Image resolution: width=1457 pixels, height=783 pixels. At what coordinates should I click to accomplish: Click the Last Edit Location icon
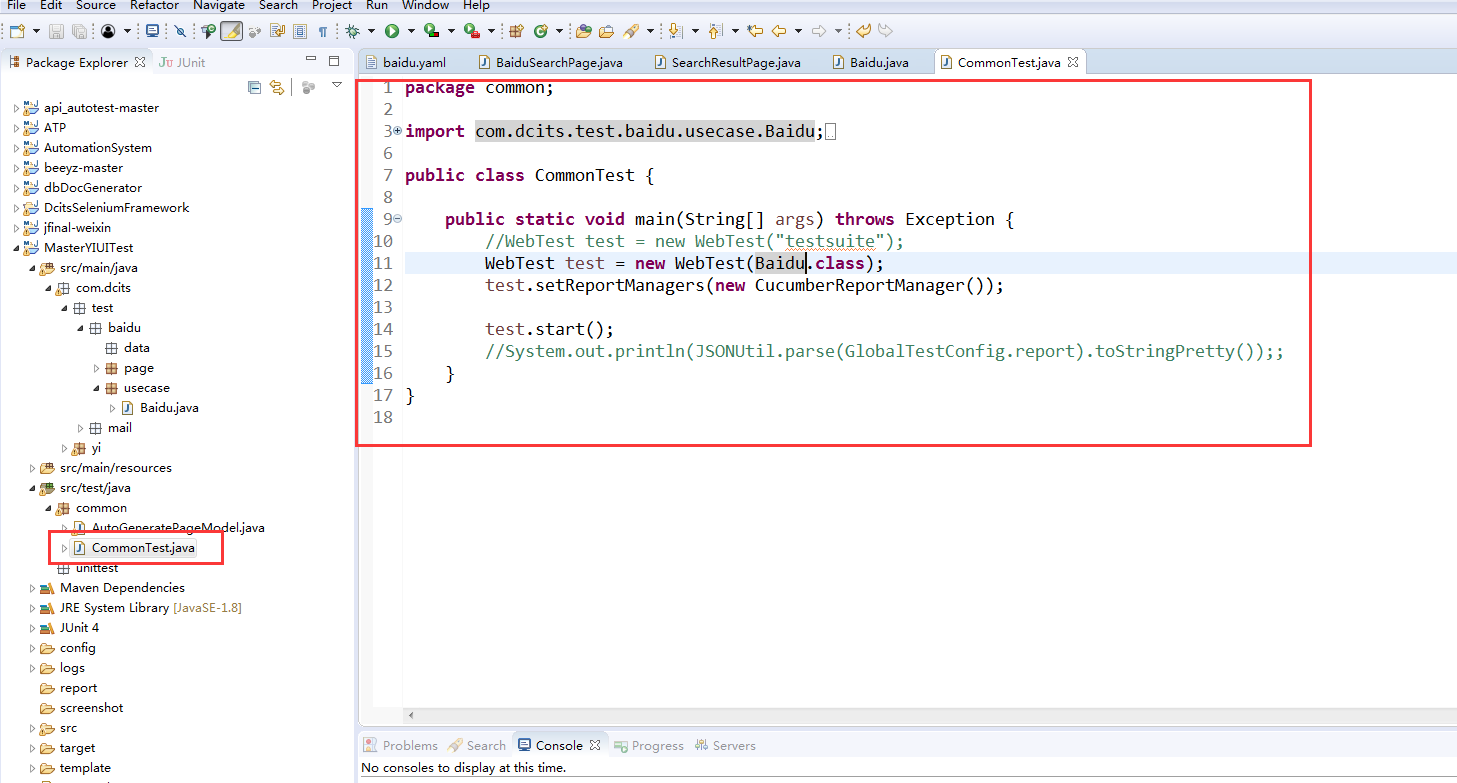point(755,32)
